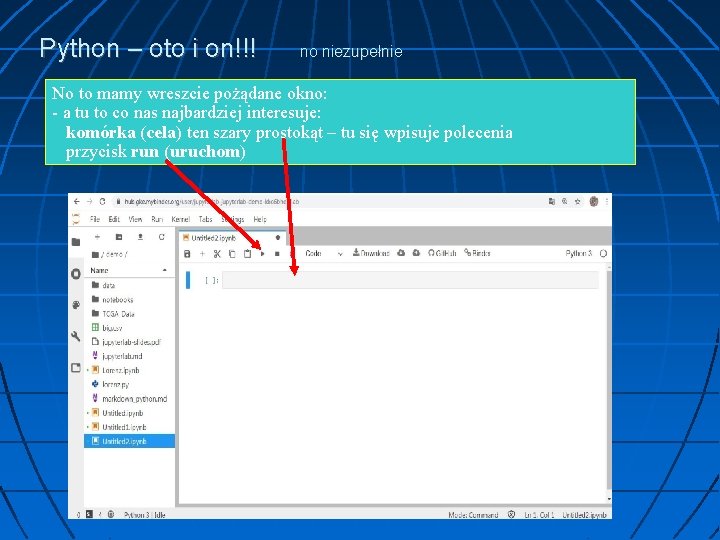Open the Help menu
This screenshot has height=540, width=720.
click(260, 219)
